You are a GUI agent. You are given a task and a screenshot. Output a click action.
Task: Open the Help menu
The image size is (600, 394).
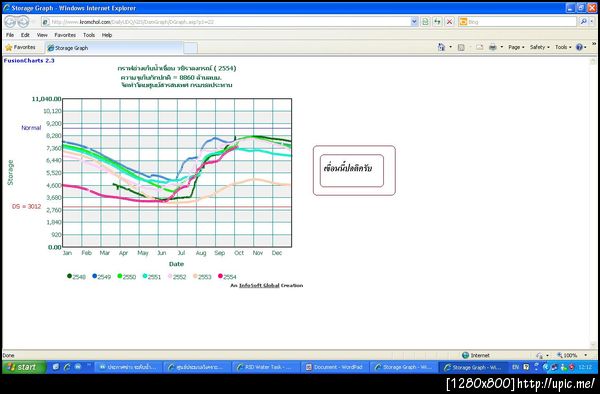[x=107, y=35]
